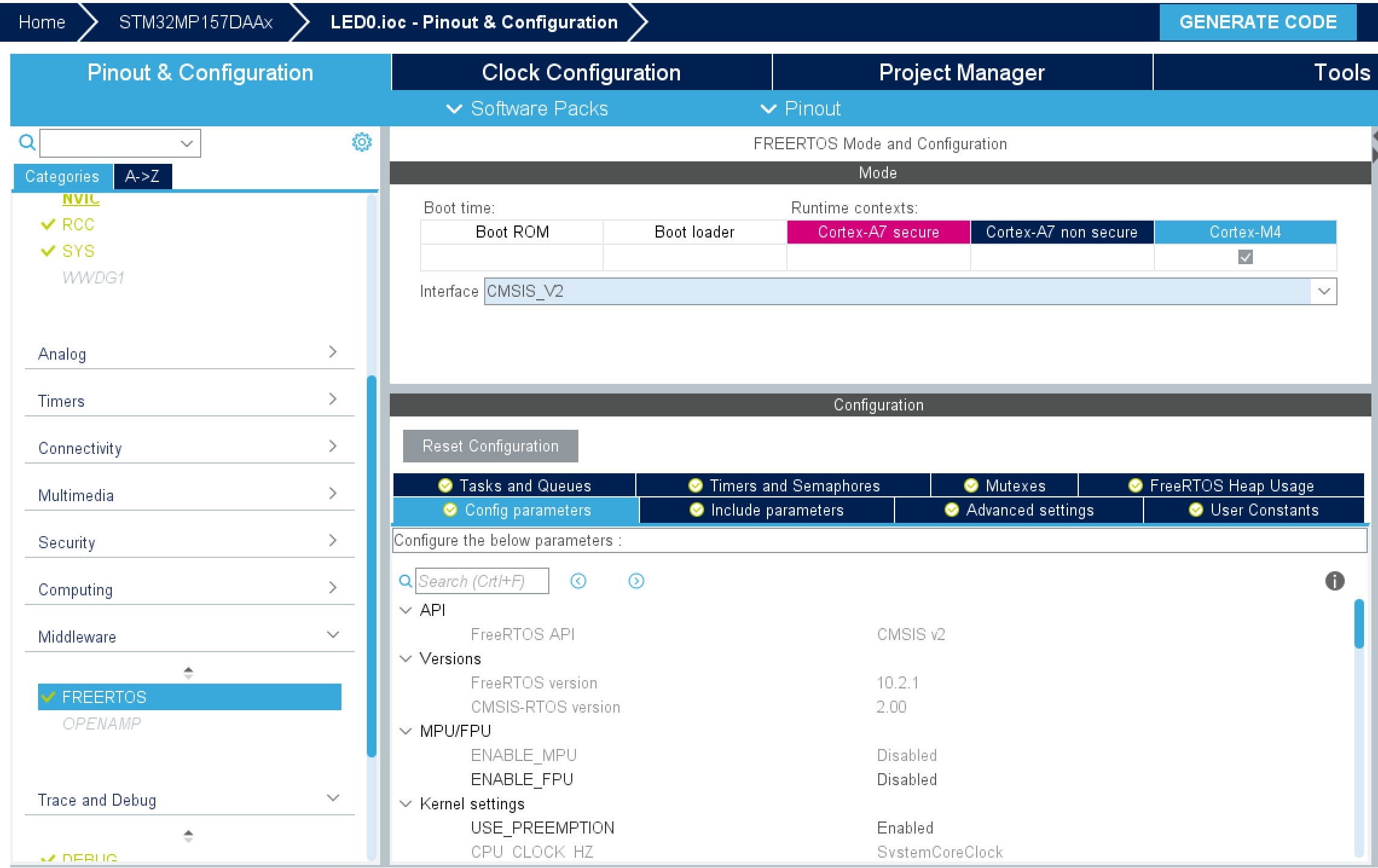This screenshot has height=868, width=1378.
Task: Select the RCC checked peripheral
Action: pyautogui.click(x=78, y=225)
